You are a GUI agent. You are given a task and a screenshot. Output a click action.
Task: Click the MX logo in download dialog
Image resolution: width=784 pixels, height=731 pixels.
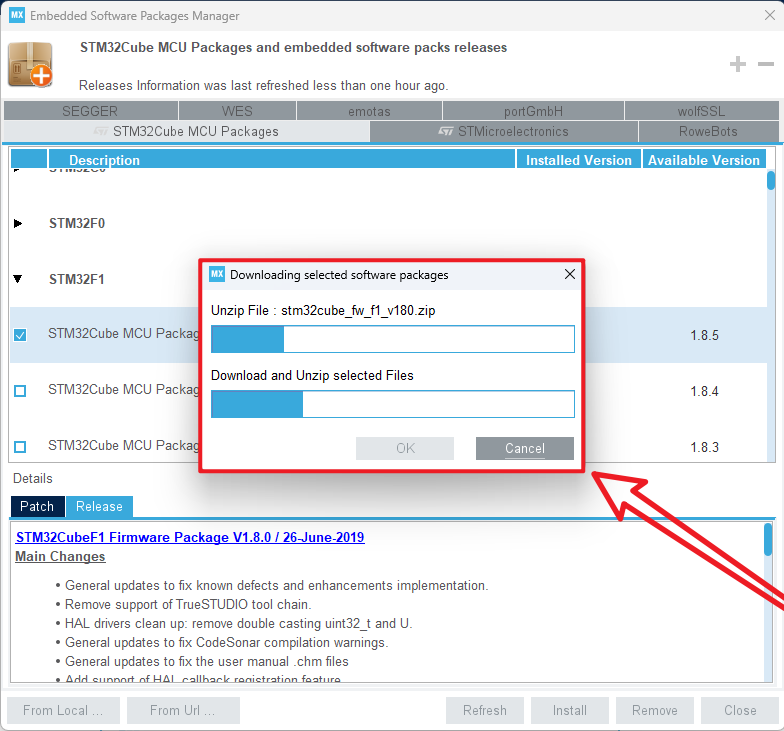[x=217, y=274]
